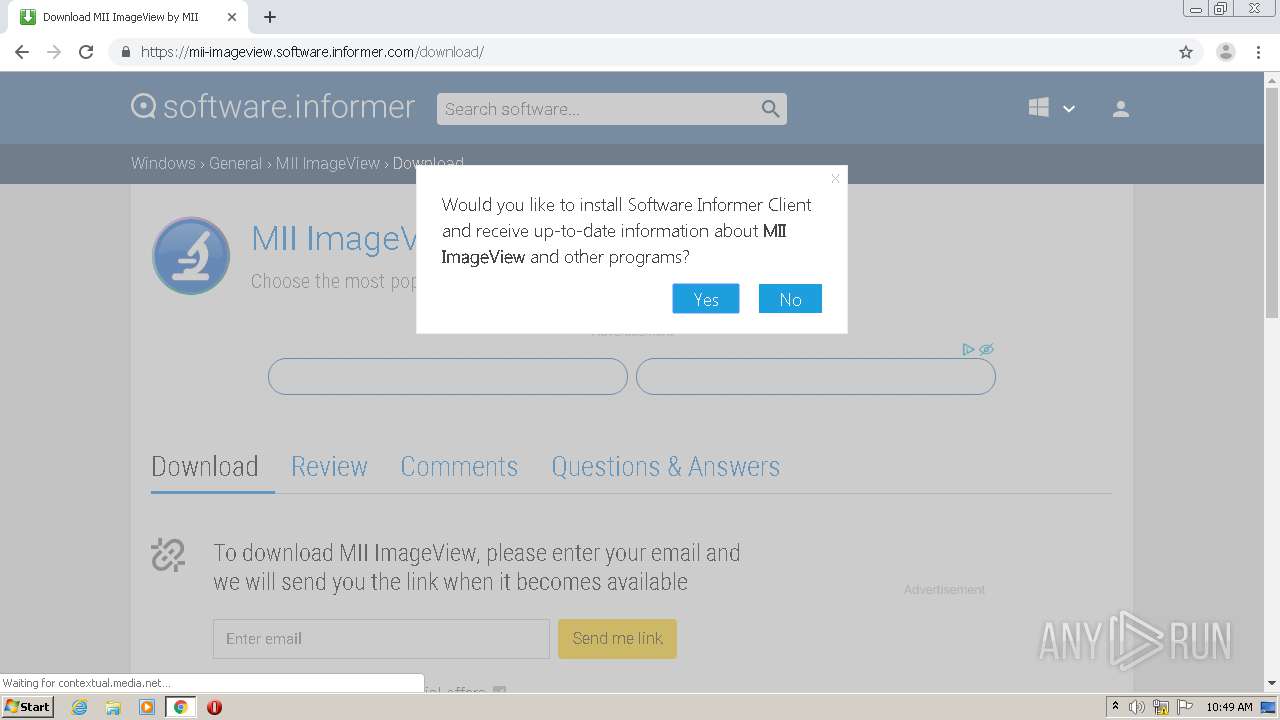Click the Action Center flag icon
The image size is (1280, 720).
click(1185, 707)
